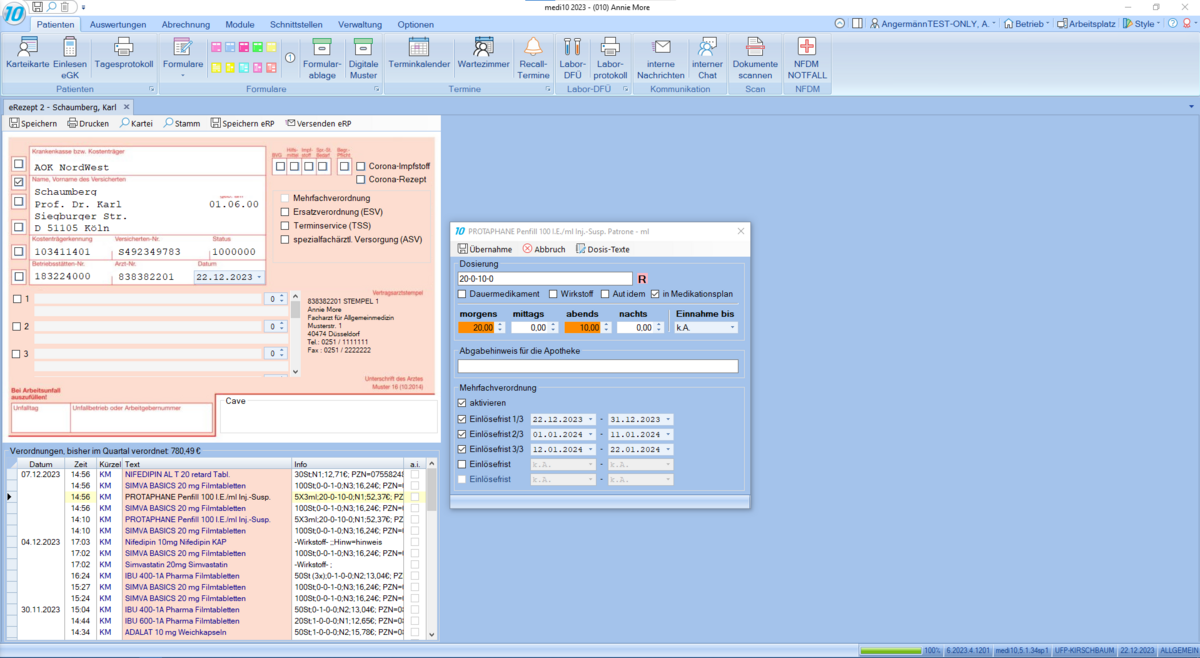1200x658 pixels.
Task: Open the Terminkalender icon
Action: [x=419, y=47]
